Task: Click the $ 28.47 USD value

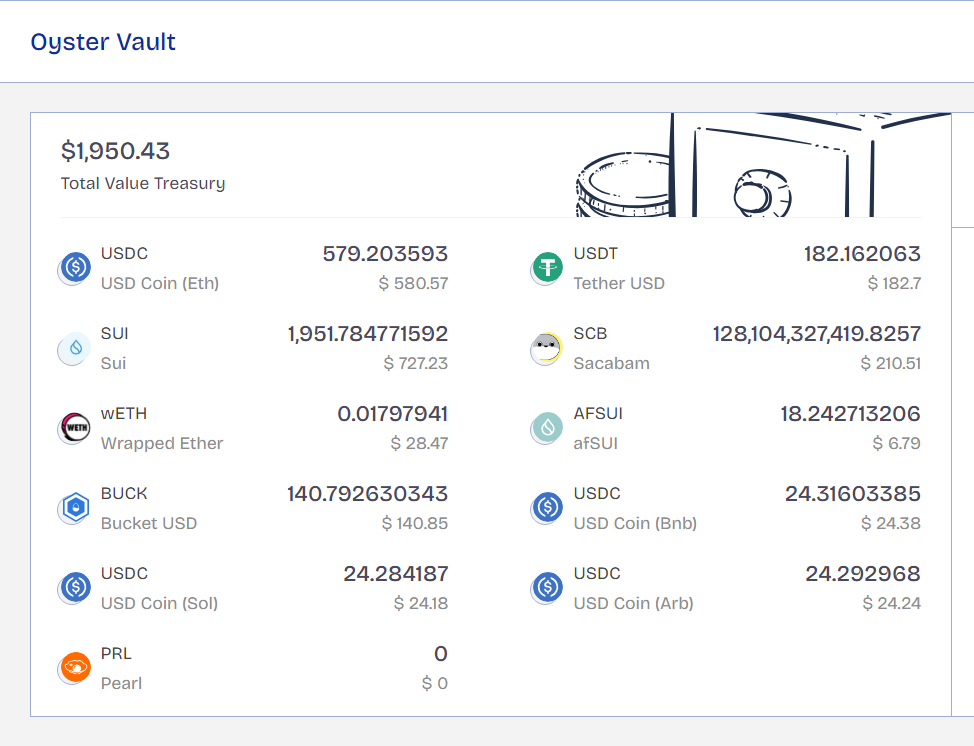Action: tap(419, 444)
